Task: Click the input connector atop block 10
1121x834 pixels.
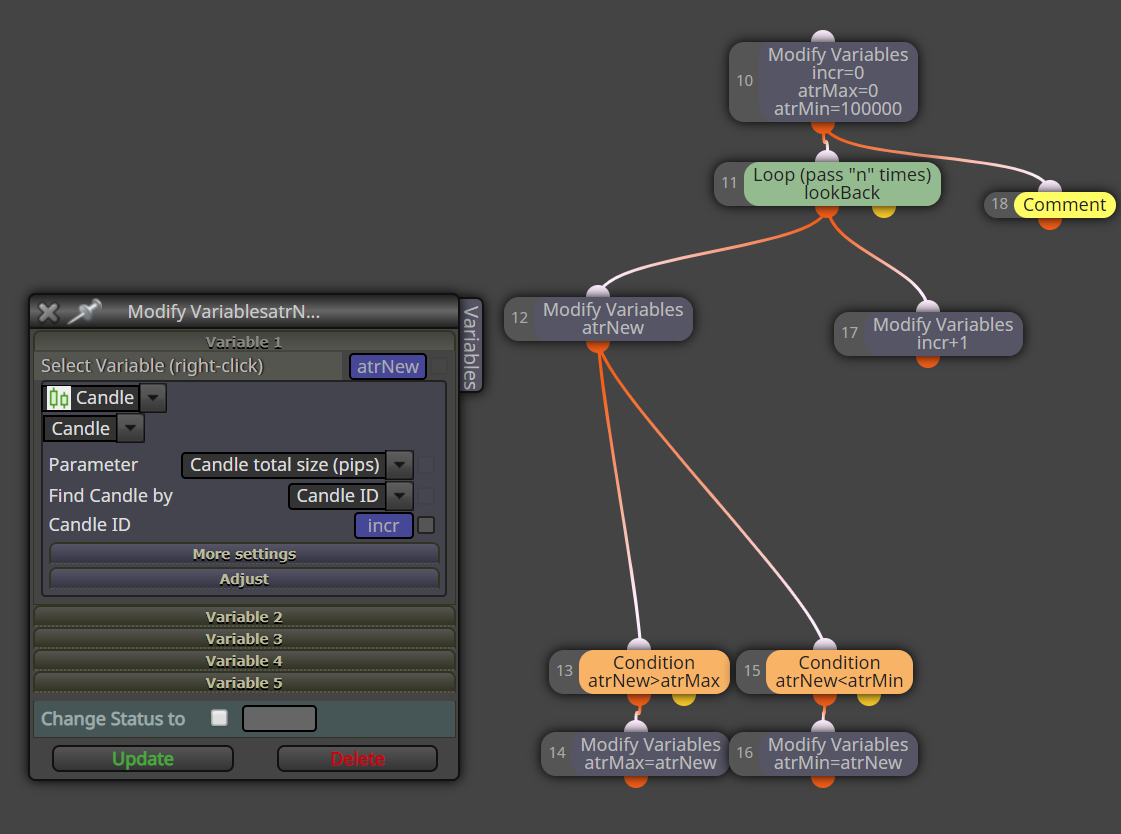Action: tap(823, 37)
